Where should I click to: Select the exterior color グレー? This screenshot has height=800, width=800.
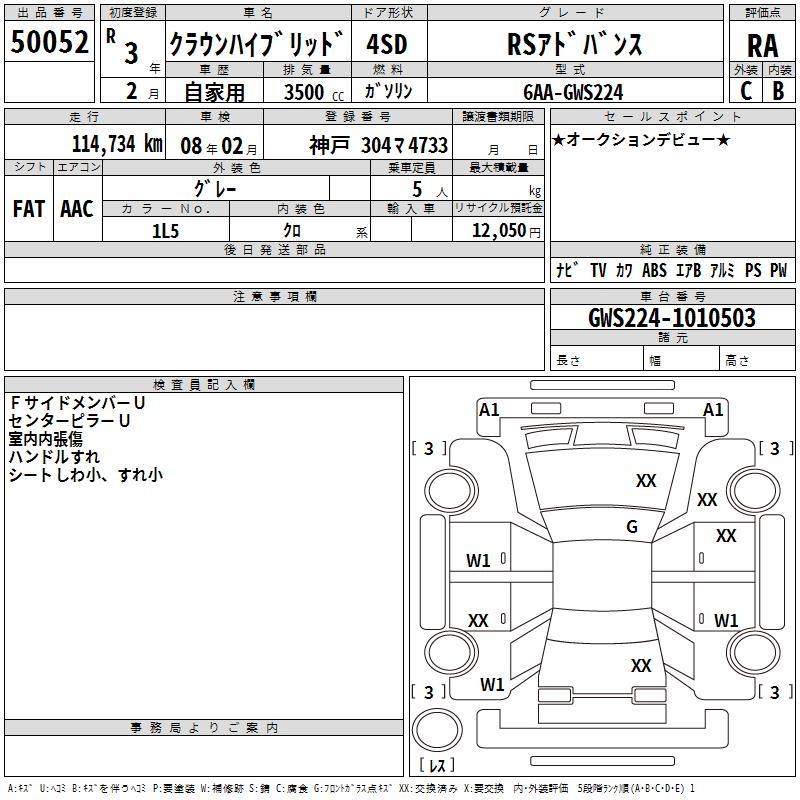point(215,189)
